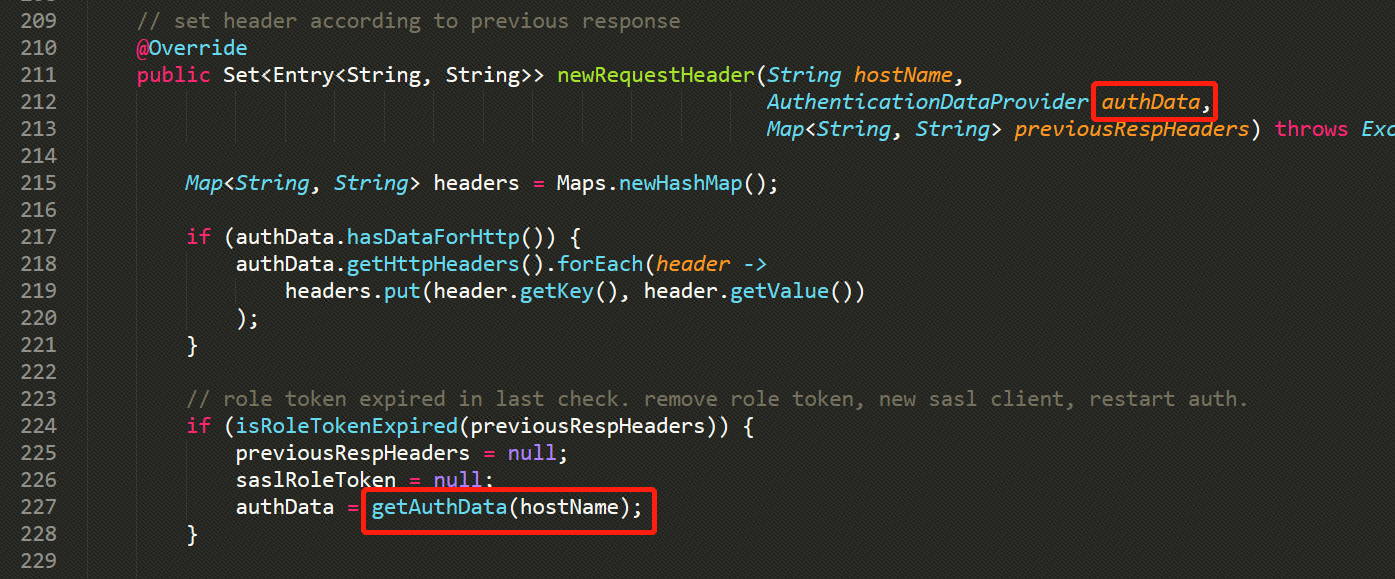1395x579 pixels.
Task: Click the @Override annotation
Action: click(x=192, y=48)
